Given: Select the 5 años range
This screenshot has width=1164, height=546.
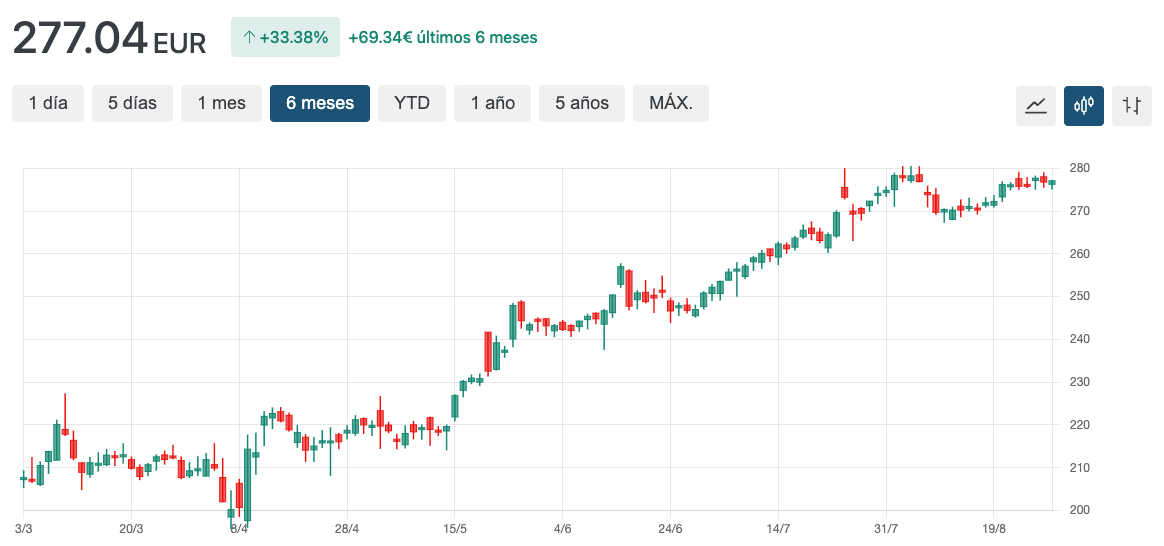Looking at the screenshot, I should coord(582,103).
